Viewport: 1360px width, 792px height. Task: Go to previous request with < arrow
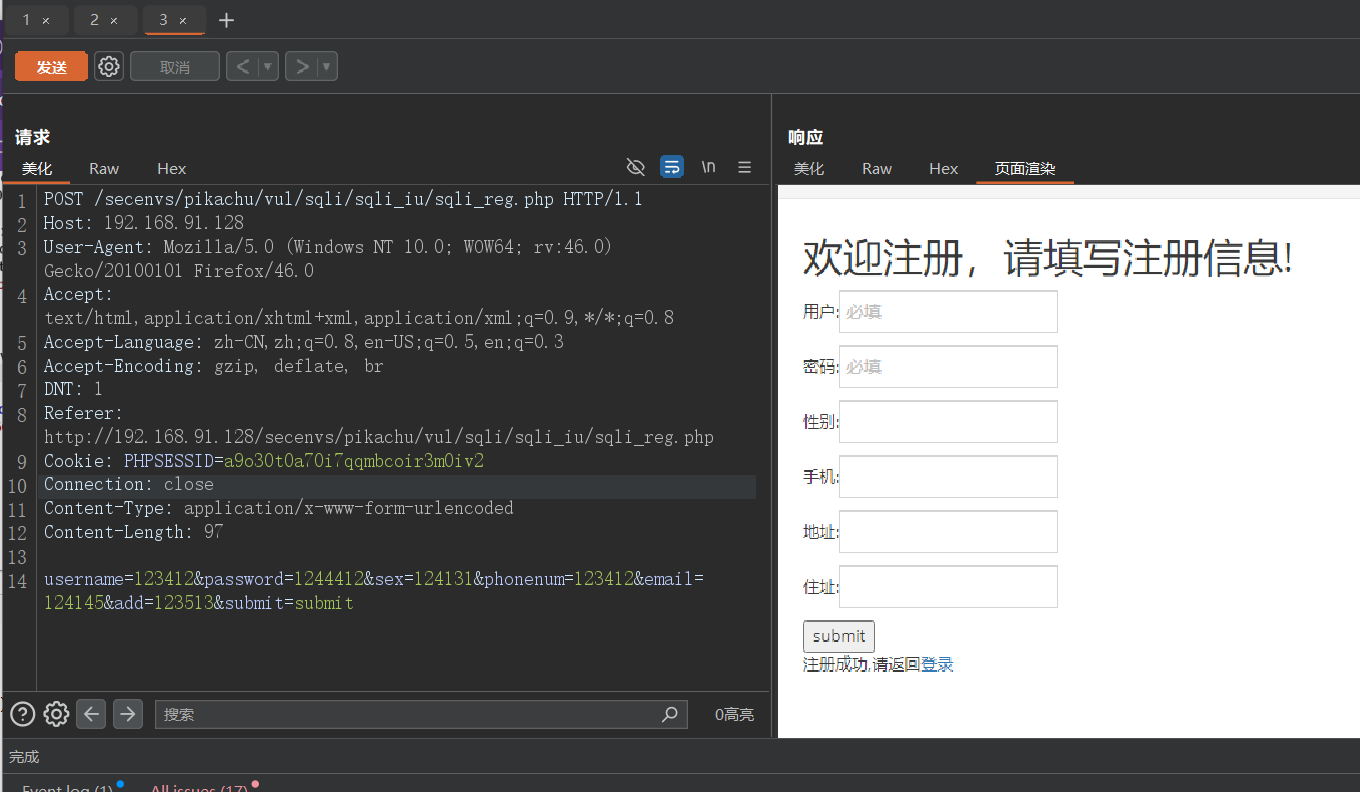243,67
